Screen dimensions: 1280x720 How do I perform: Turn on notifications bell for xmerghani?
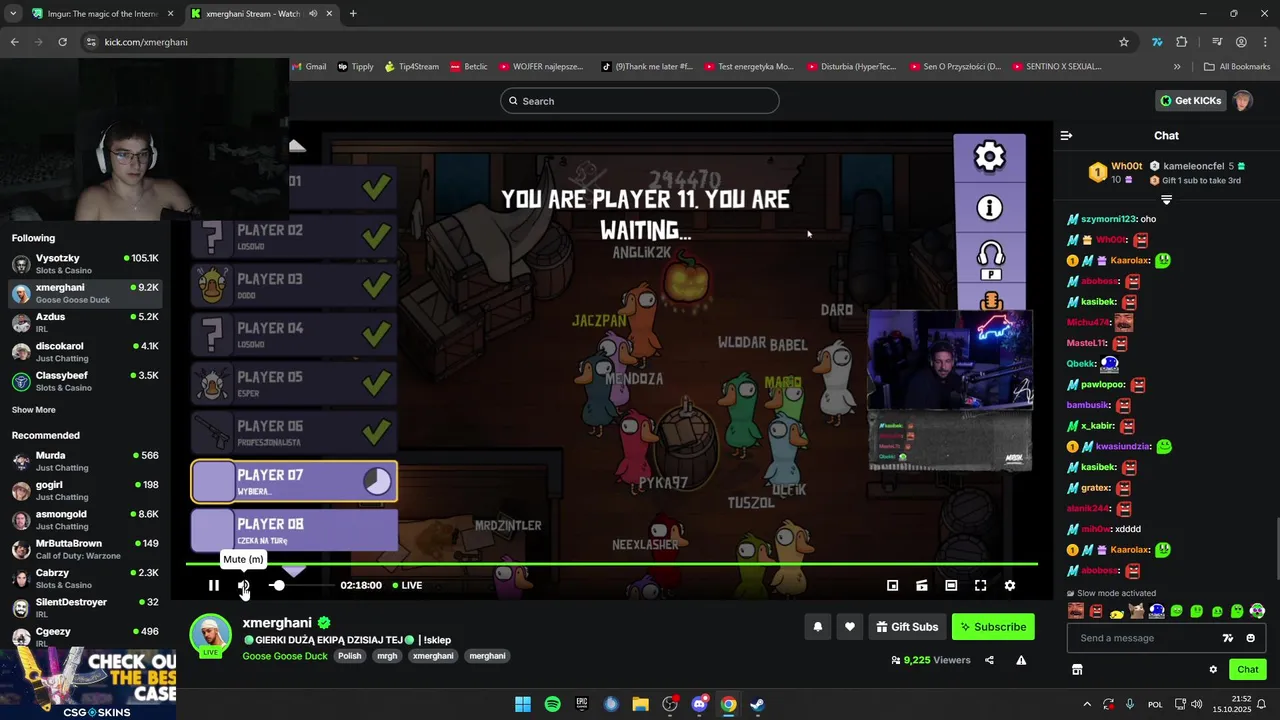(817, 627)
